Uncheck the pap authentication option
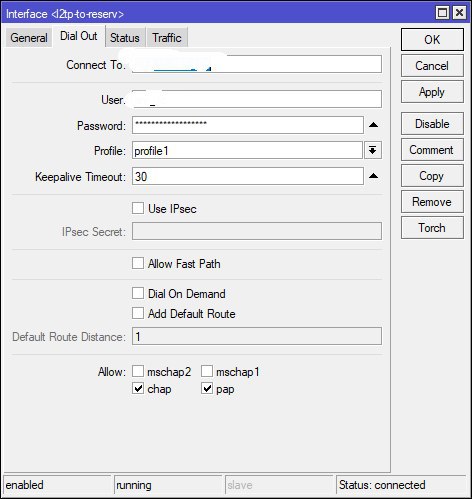The image size is (472, 499). pos(207,388)
